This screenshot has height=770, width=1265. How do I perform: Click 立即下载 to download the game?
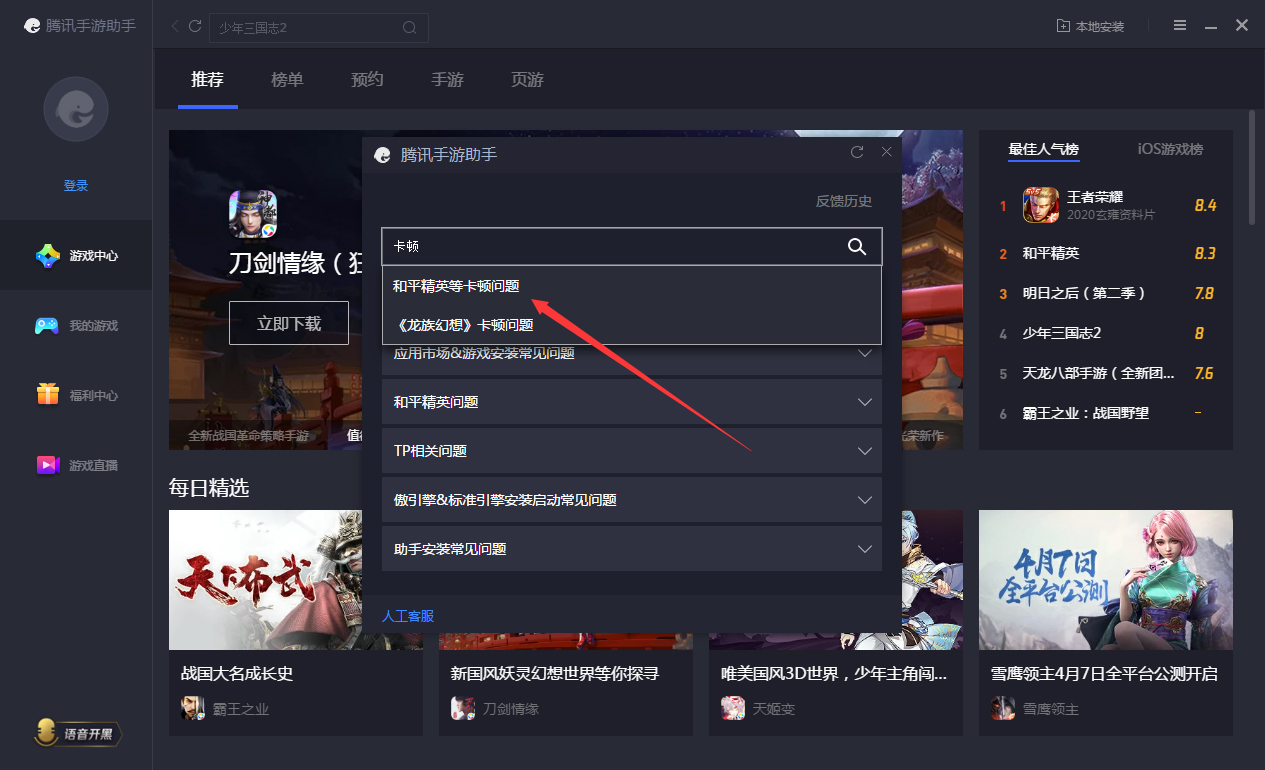coord(289,322)
